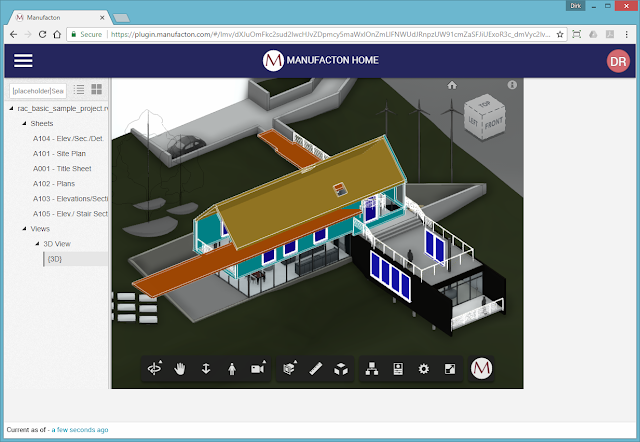Switch to list view layout
This screenshot has width=640, height=442.
tap(79, 89)
